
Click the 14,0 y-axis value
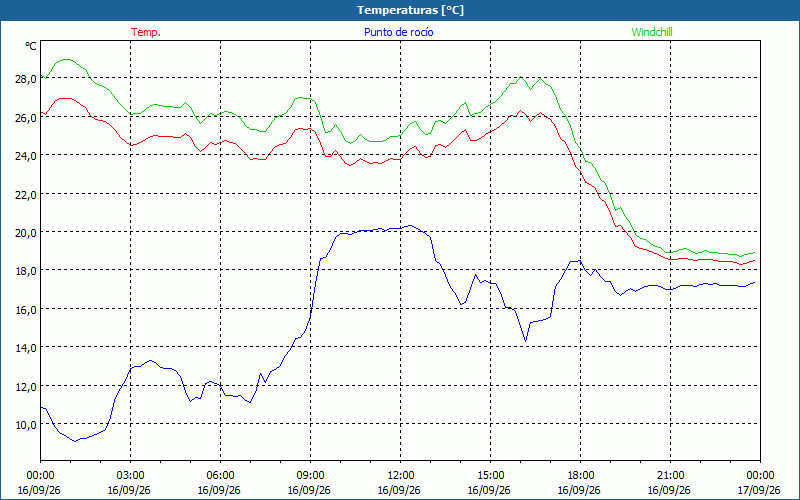coord(26,348)
